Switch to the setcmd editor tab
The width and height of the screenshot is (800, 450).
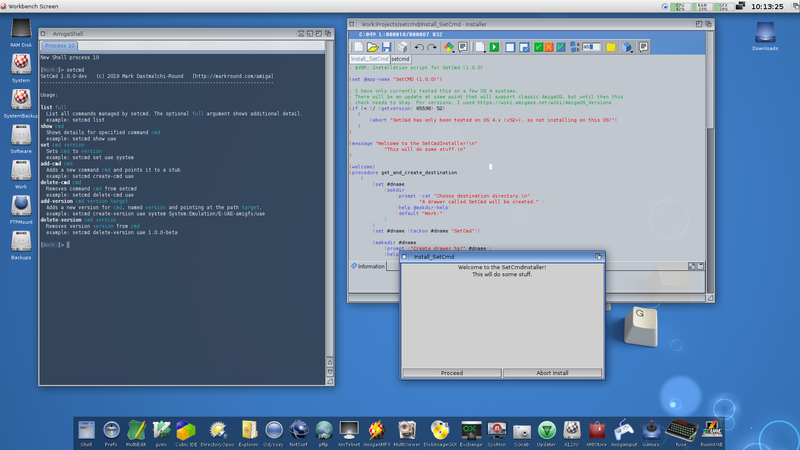point(400,59)
